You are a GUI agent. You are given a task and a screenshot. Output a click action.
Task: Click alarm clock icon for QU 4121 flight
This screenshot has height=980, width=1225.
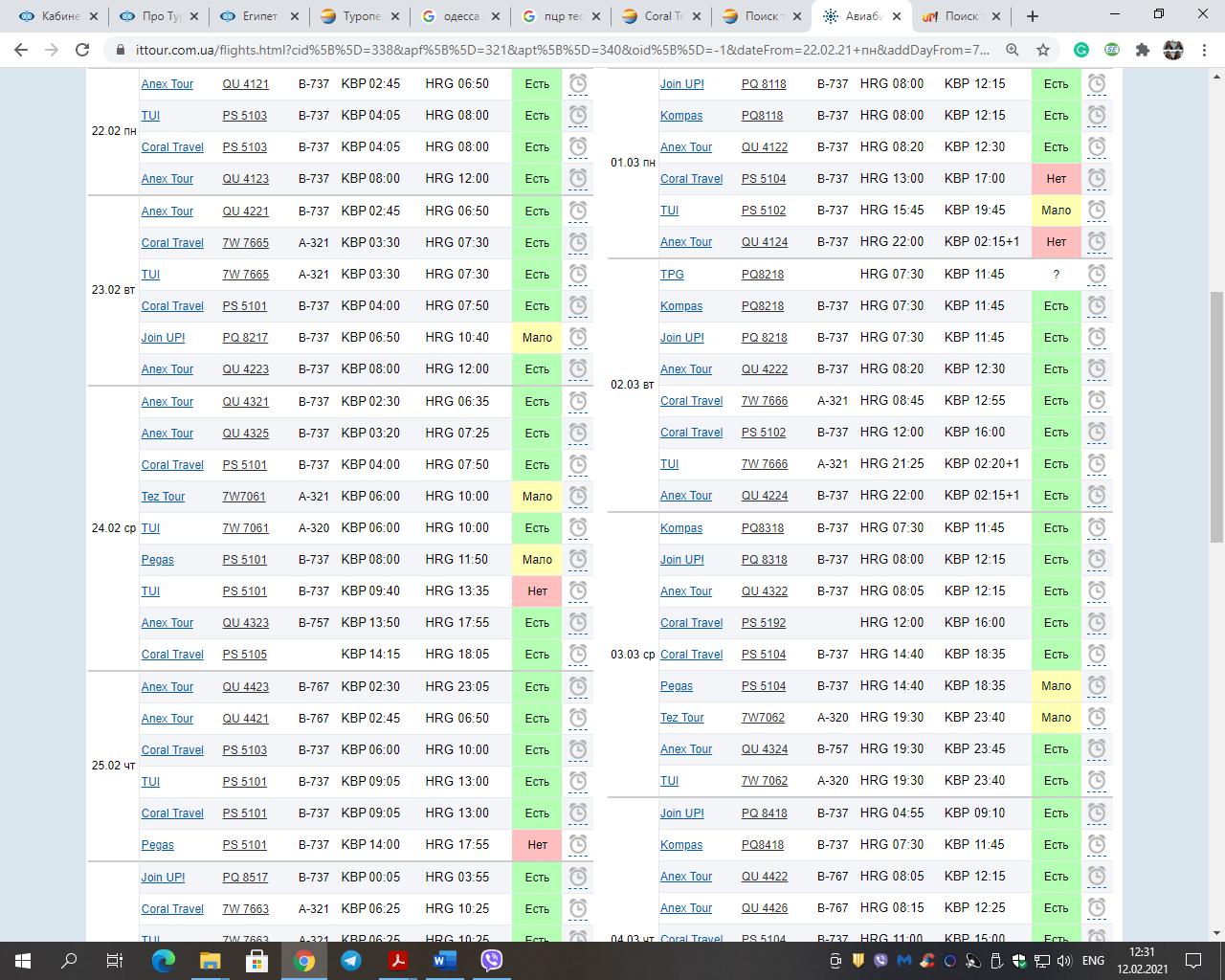(x=578, y=84)
